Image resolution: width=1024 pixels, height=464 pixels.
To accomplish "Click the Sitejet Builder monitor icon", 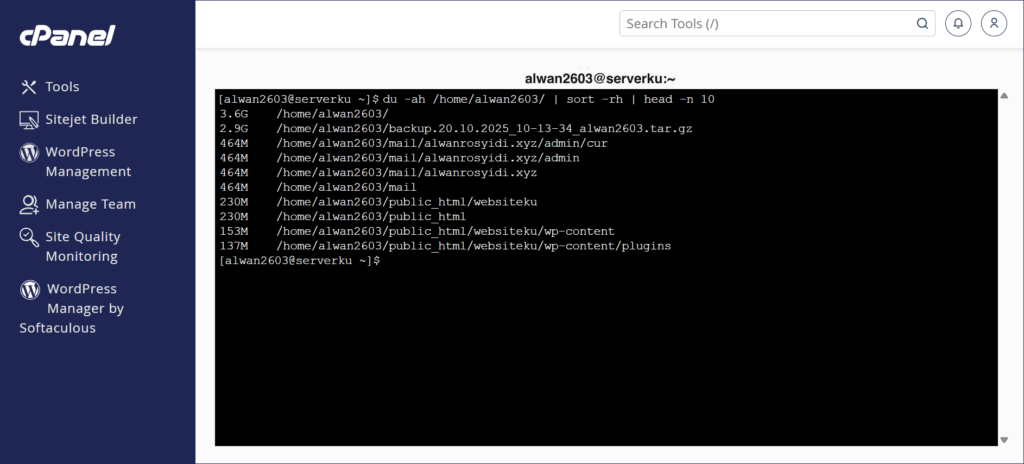I will click(29, 120).
